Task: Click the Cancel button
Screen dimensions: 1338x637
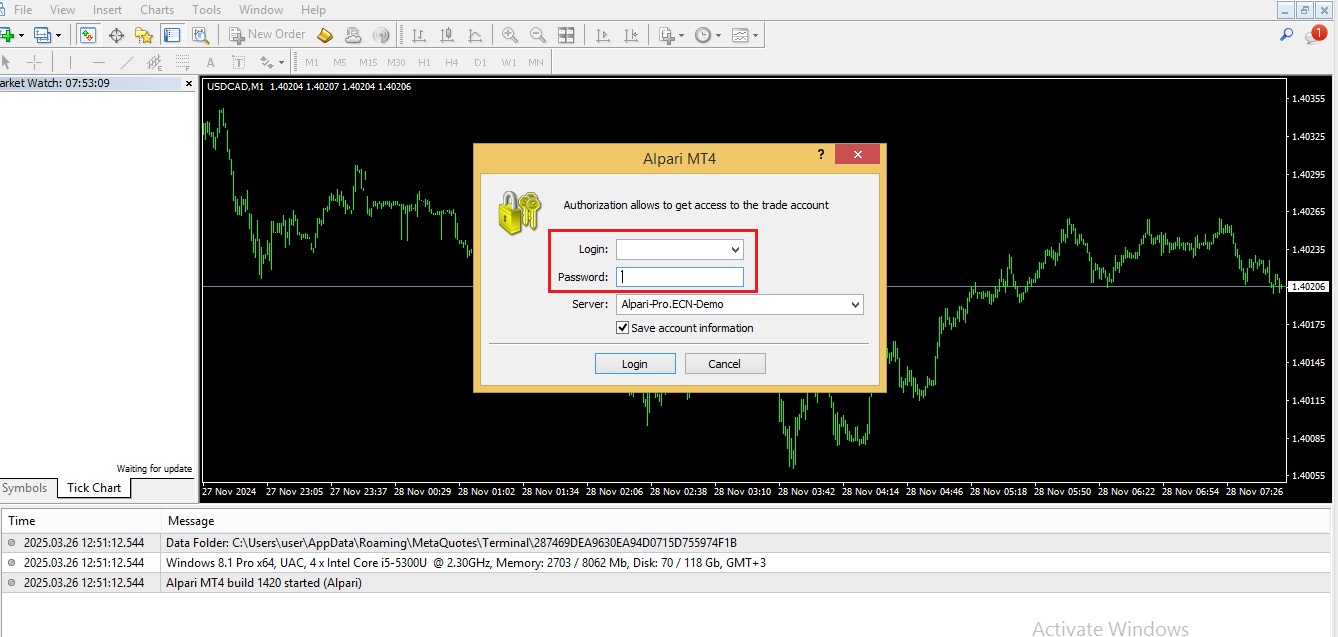Action: [725, 364]
